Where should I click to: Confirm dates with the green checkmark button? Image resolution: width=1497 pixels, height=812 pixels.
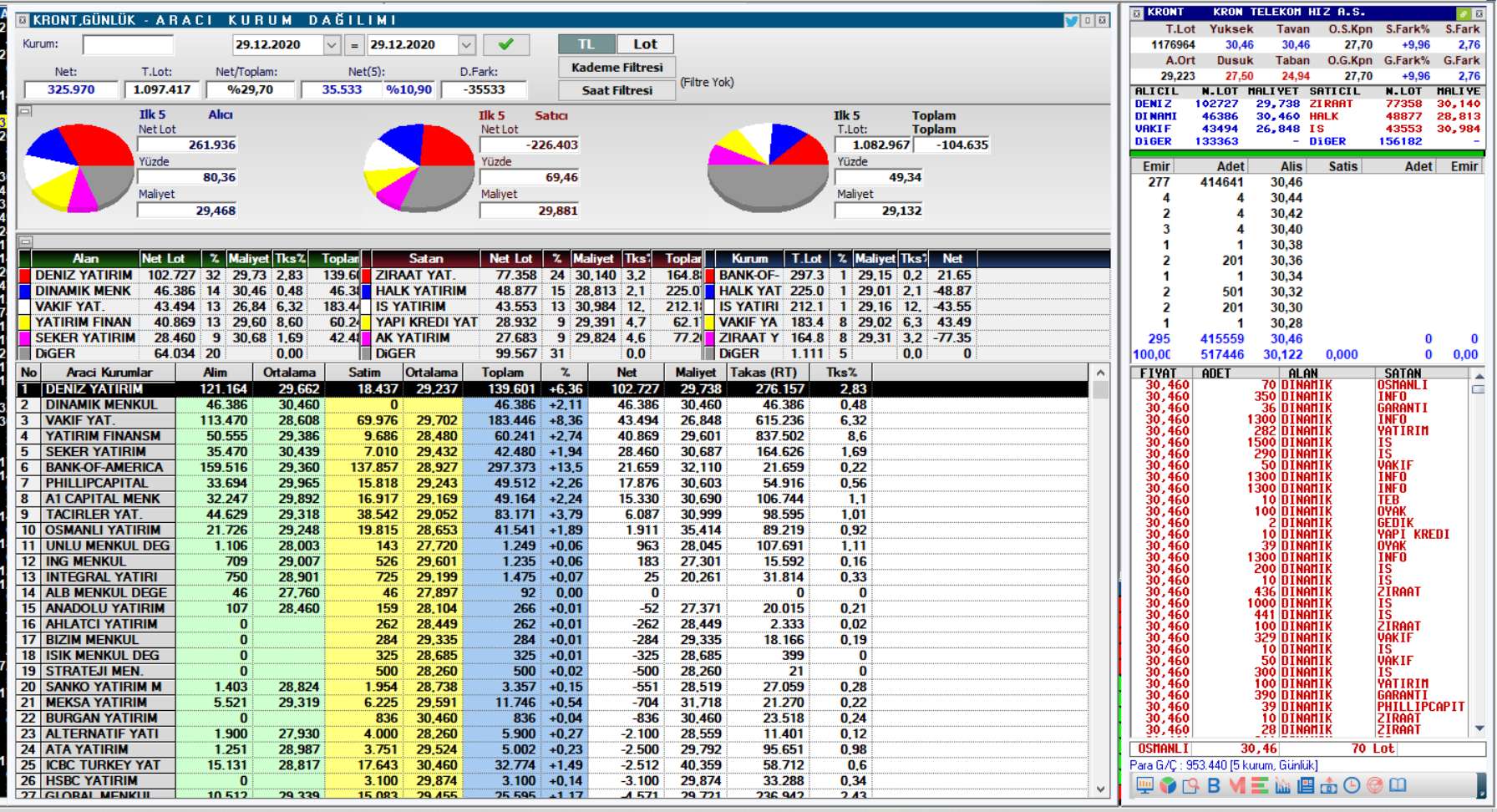pyautogui.click(x=505, y=44)
